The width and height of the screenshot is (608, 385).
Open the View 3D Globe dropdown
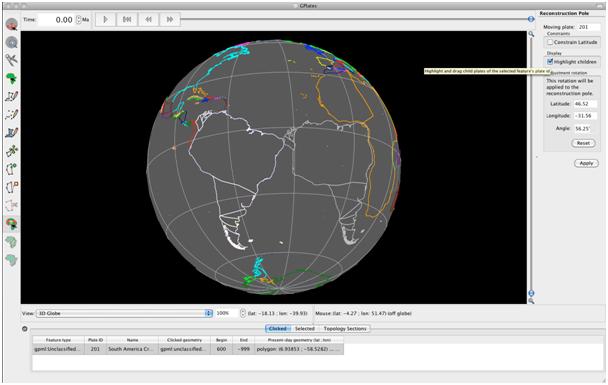point(124,313)
